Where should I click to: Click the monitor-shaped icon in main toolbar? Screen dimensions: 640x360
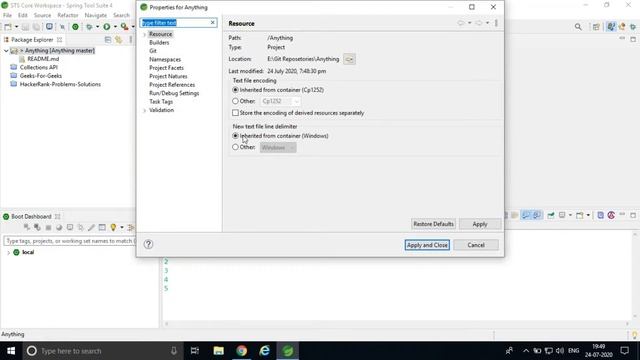coord(49,27)
